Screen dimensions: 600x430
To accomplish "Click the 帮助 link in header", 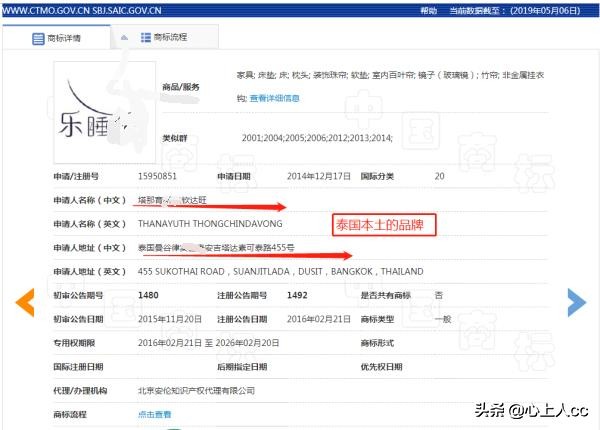I will [429, 10].
